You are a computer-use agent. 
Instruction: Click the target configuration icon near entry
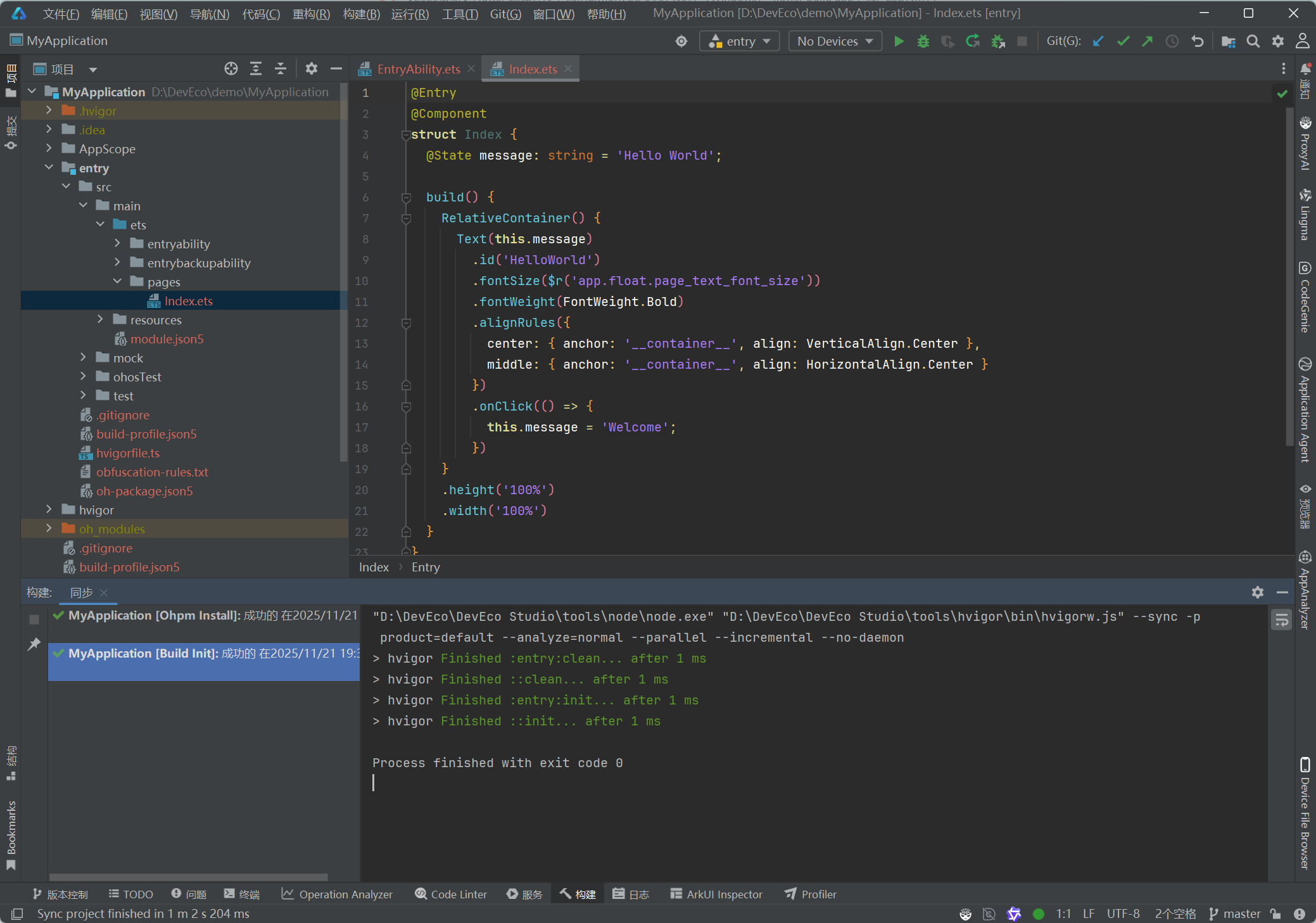(x=681, y=41)
